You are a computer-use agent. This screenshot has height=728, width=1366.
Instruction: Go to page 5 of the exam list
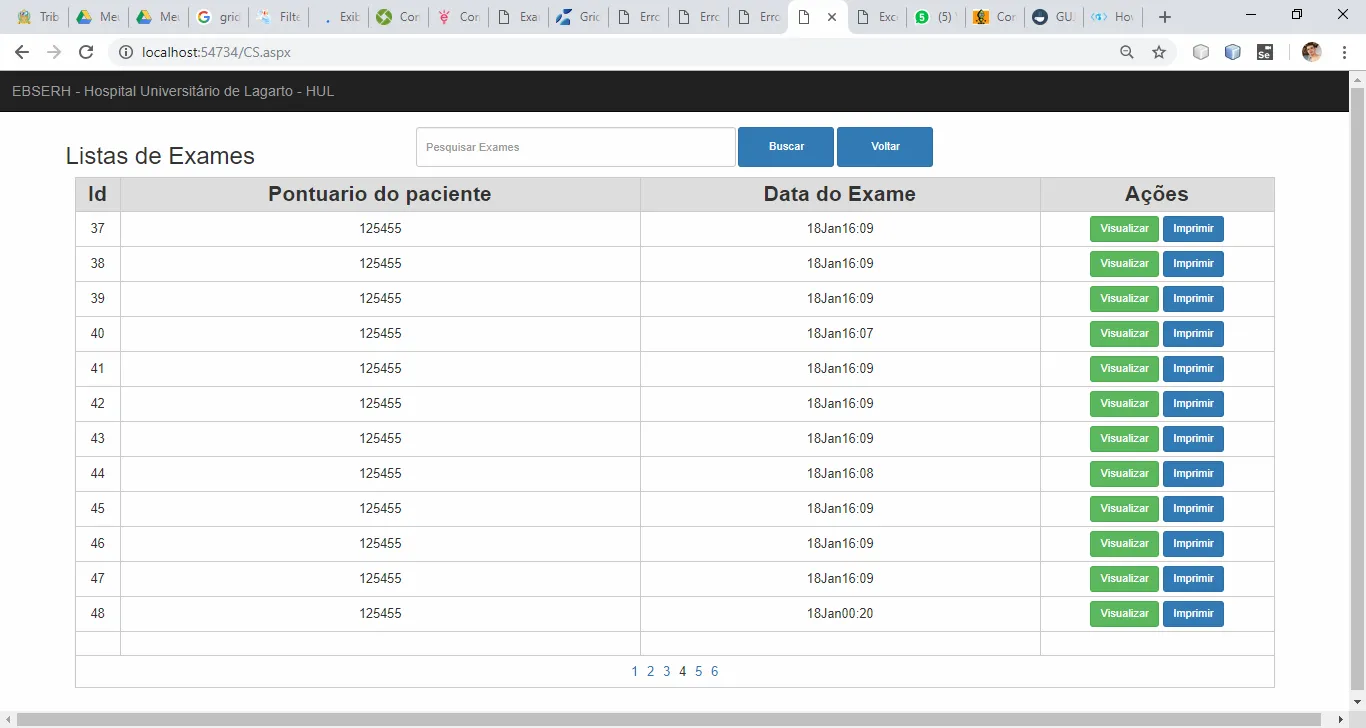coord(699,672)
